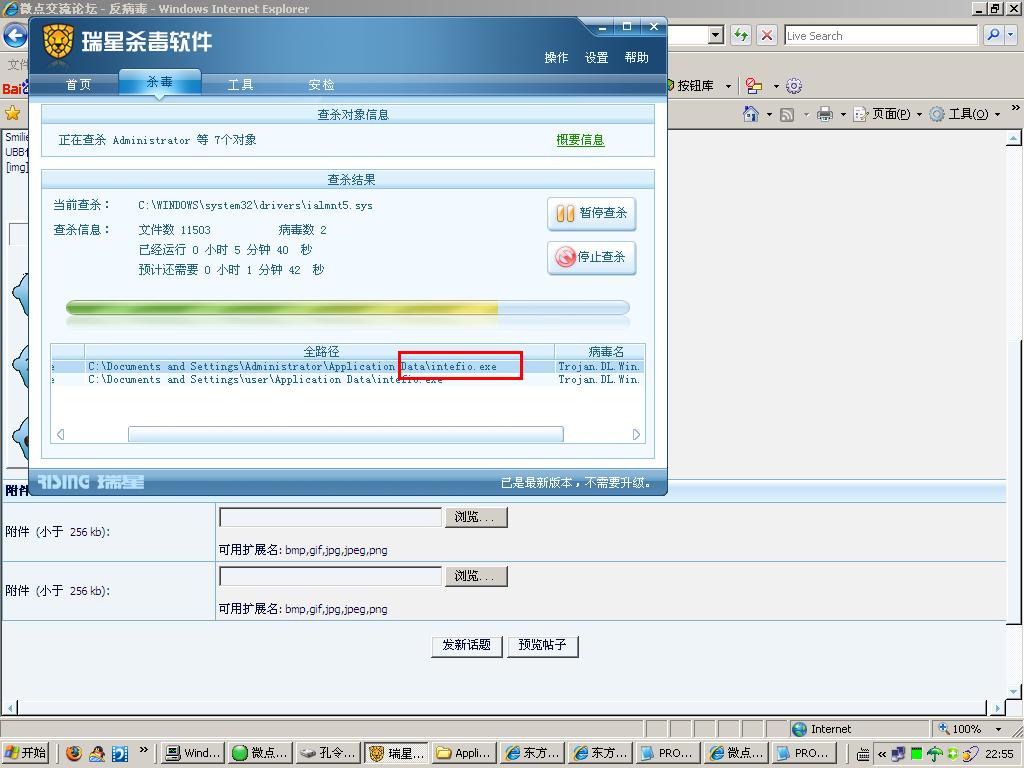The height and width of the screenshot is (768, 1024).
Task: Click the Live Search input box
Action: [x=881, y=35]
